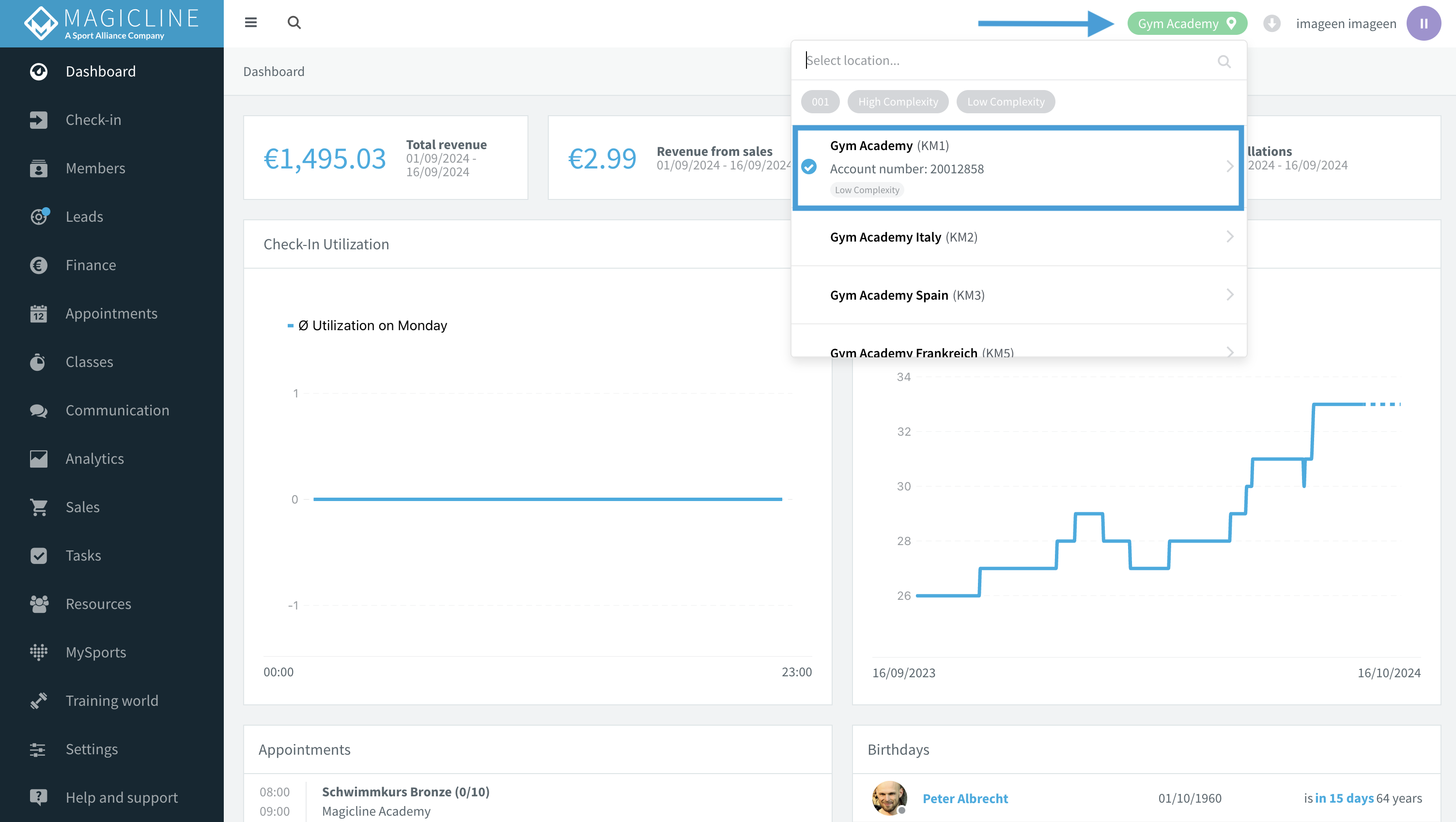Click the Tasks checkmark icon
The height and width of the screenshot is (822, 1456).
pos(38,556)
